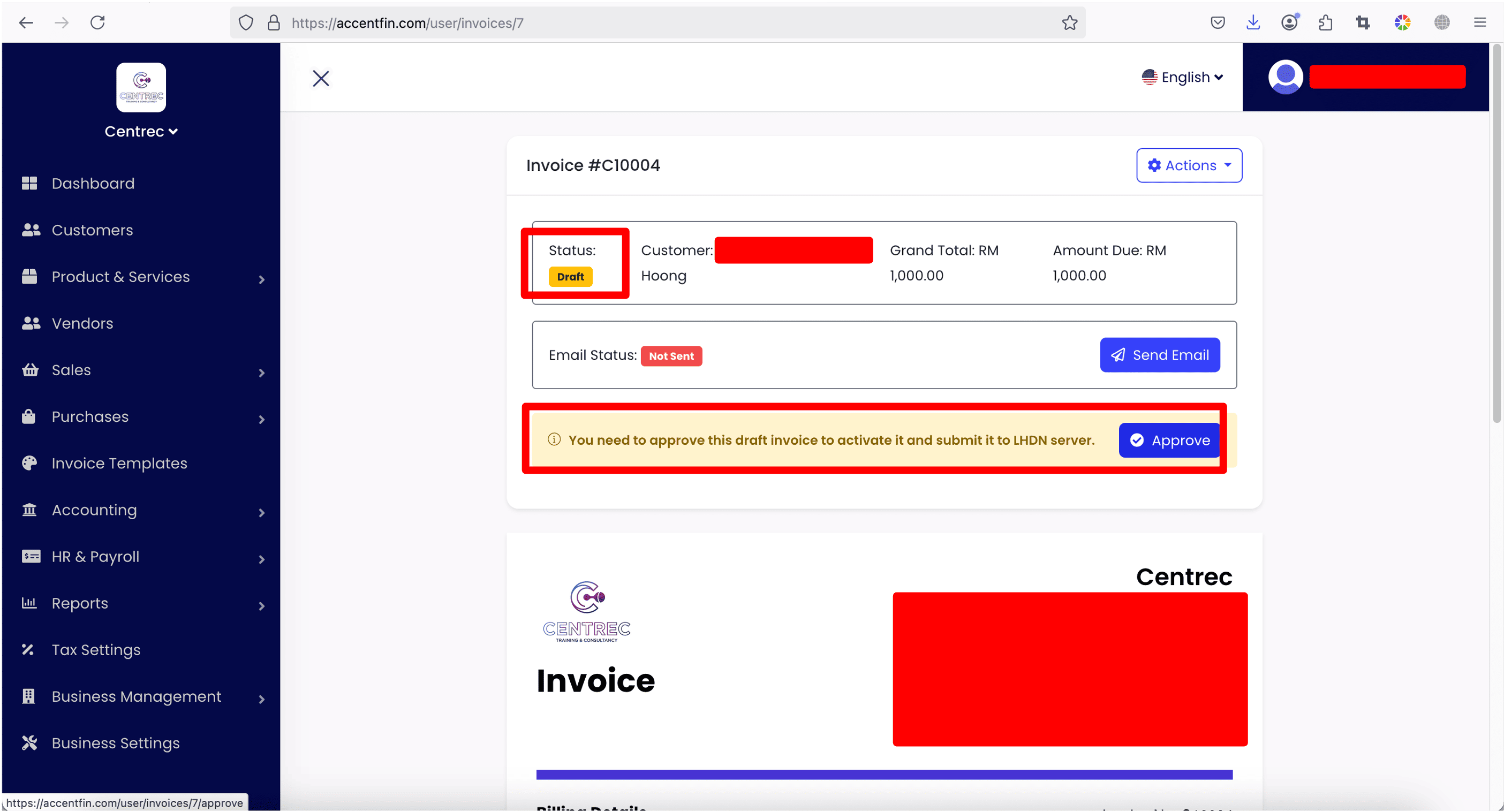Image resolution: width=1504 pixels, height=812 pixels.
Task: Click the Send Email button
Action: 1159,354
